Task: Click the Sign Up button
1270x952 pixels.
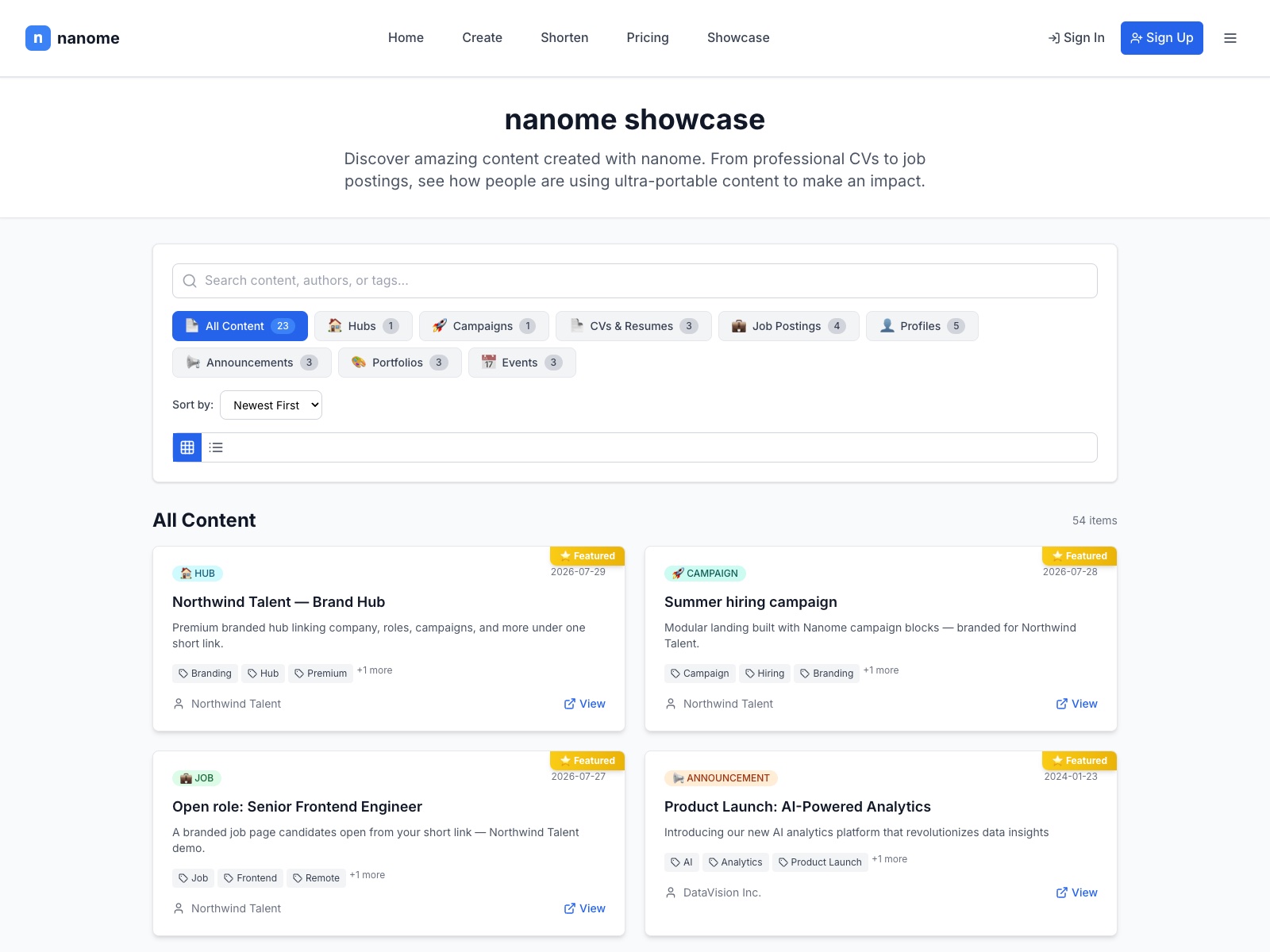Action: coord(1162,38)
